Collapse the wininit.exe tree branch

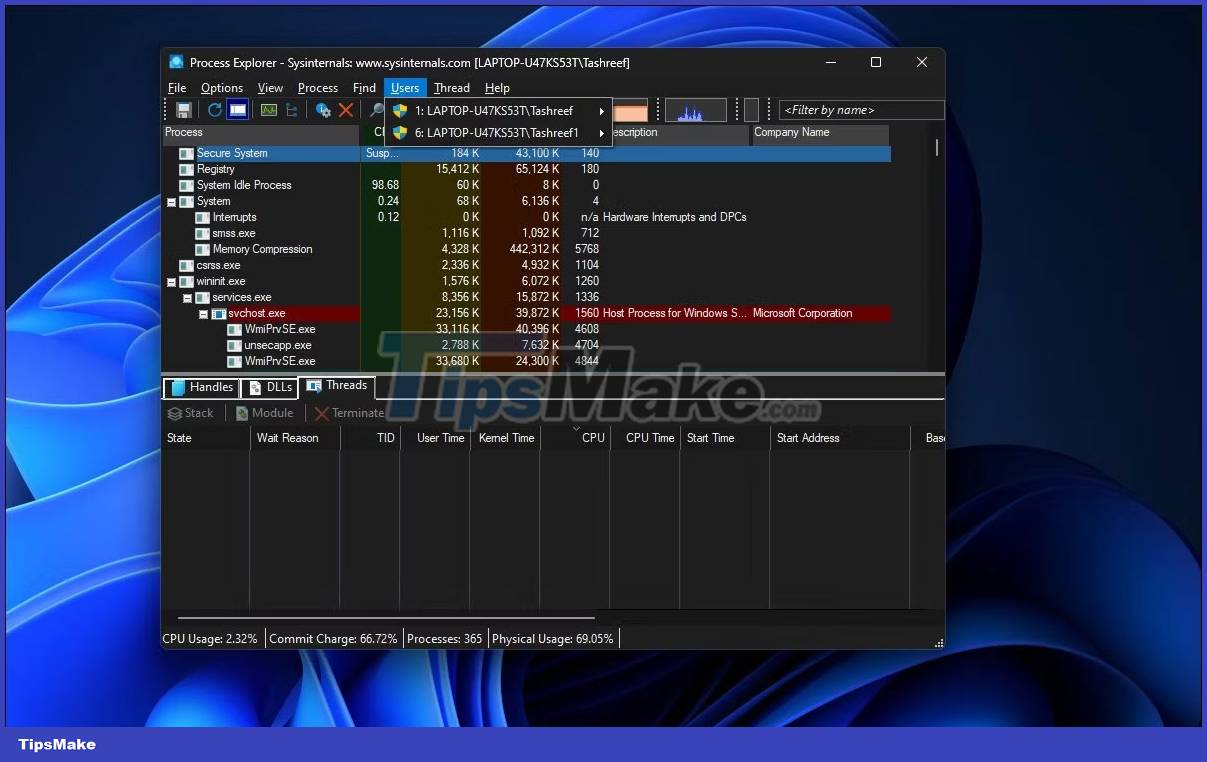tap(171, 281)
